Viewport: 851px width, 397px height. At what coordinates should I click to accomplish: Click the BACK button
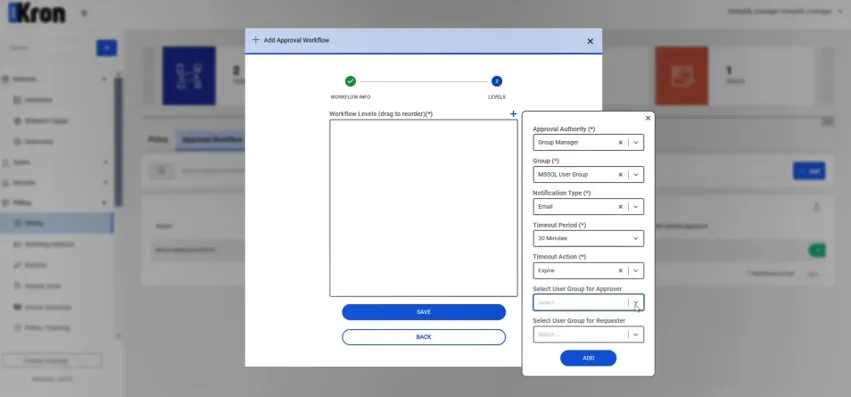tap(423, 337)
